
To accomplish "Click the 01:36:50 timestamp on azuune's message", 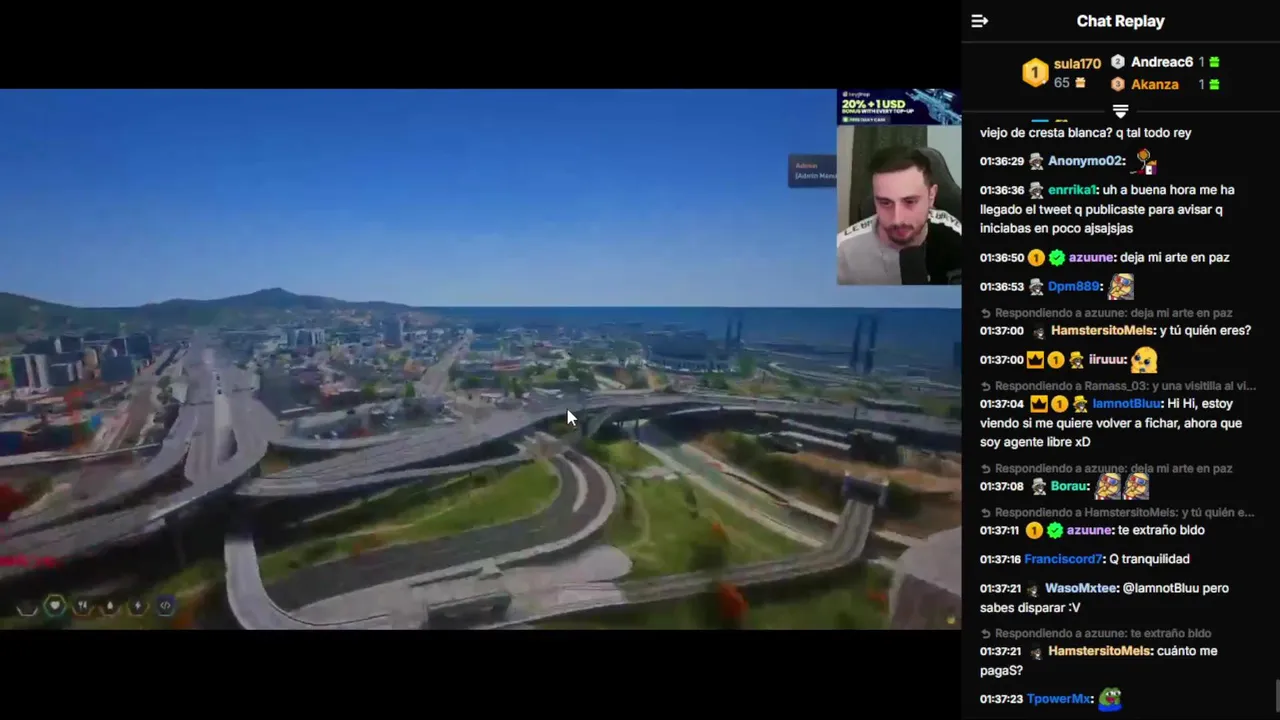I will 1002,258.
